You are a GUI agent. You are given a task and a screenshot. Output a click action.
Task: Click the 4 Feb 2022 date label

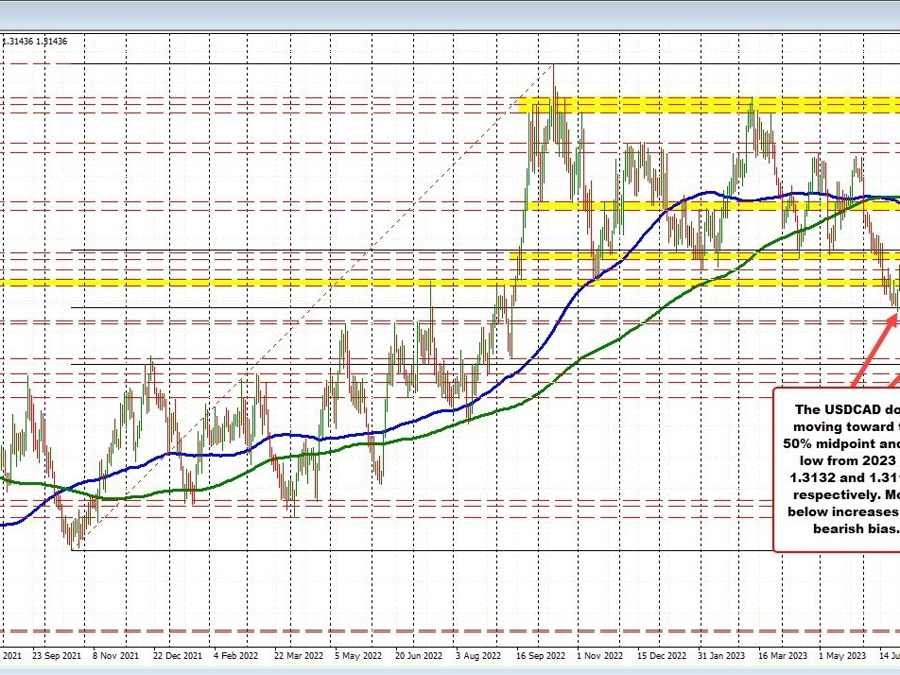[x=238, y=657]
